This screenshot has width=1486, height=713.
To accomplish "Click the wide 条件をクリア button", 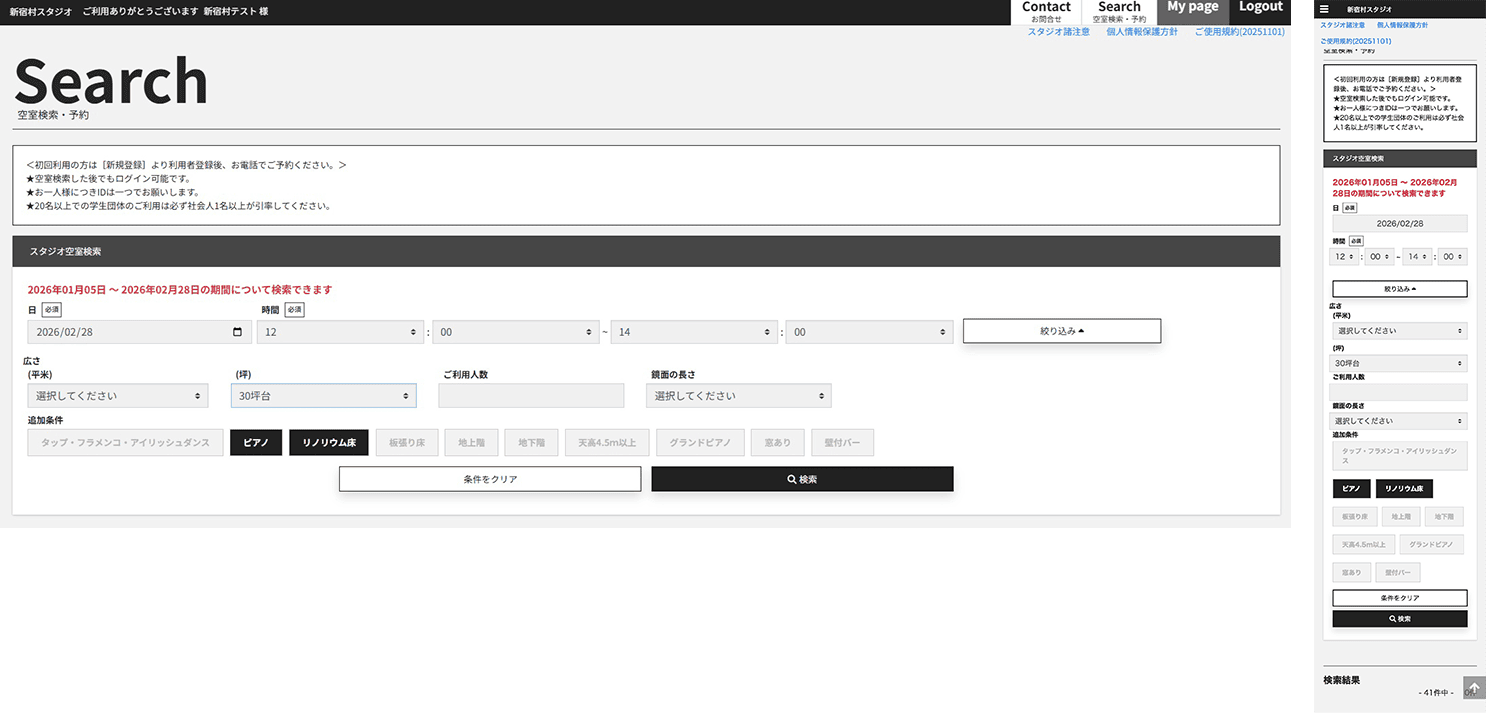I will pyautogui.click(x=490, y=479).
